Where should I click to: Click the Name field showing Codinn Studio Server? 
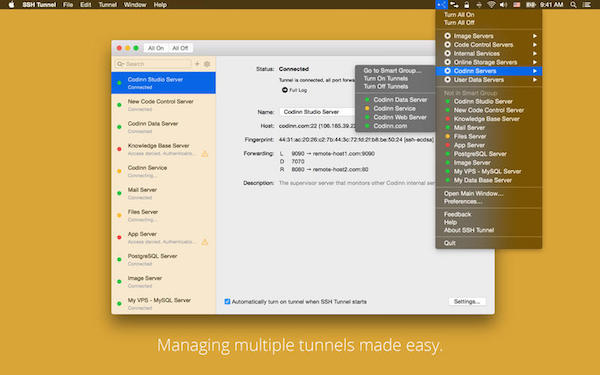[x=318, y=112]
